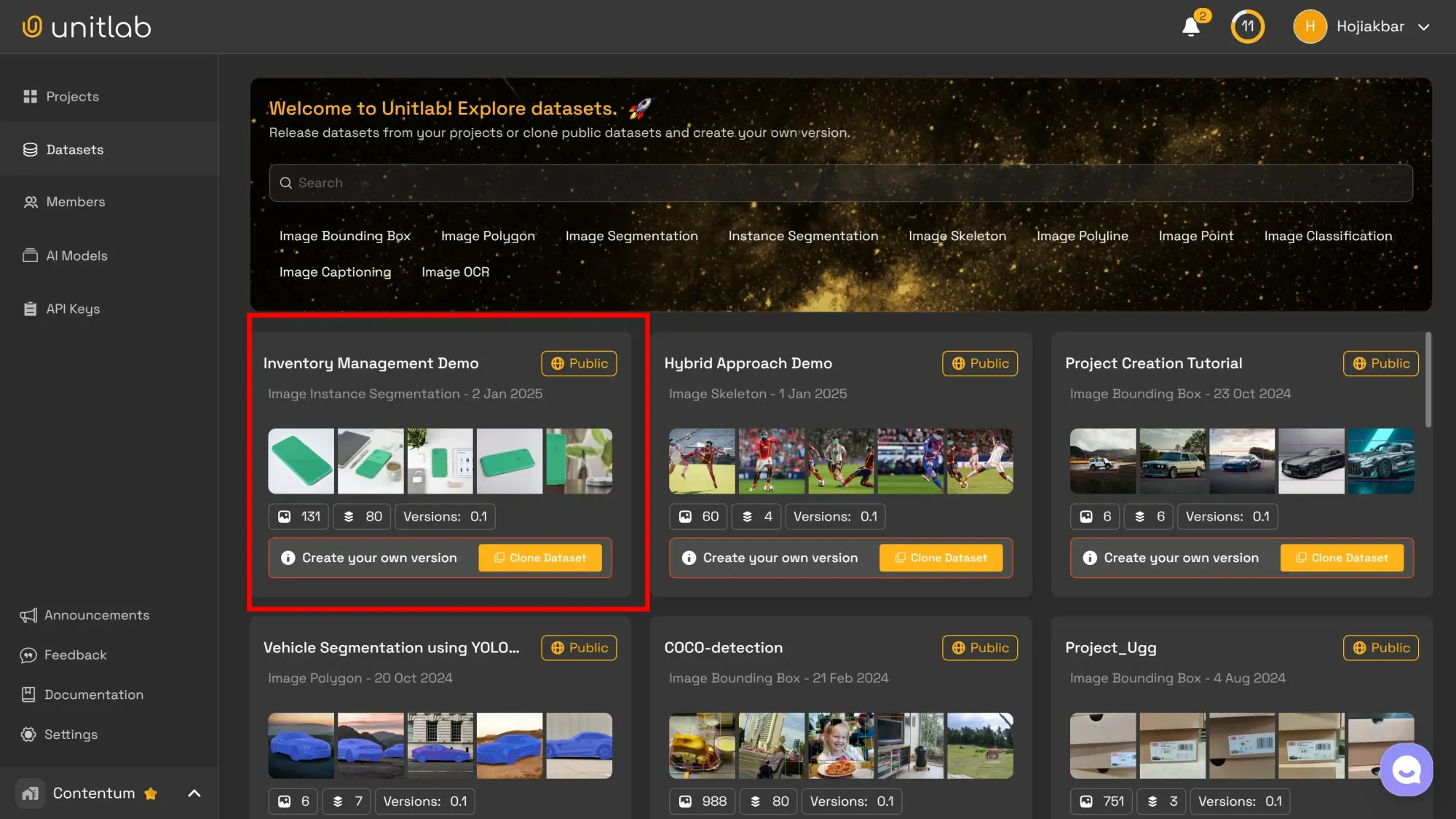Image resolution: width=1456 pixels, height=819 pixels.
Task: Open the Feedback sidebar item
Action: click(x=75, y=655)
